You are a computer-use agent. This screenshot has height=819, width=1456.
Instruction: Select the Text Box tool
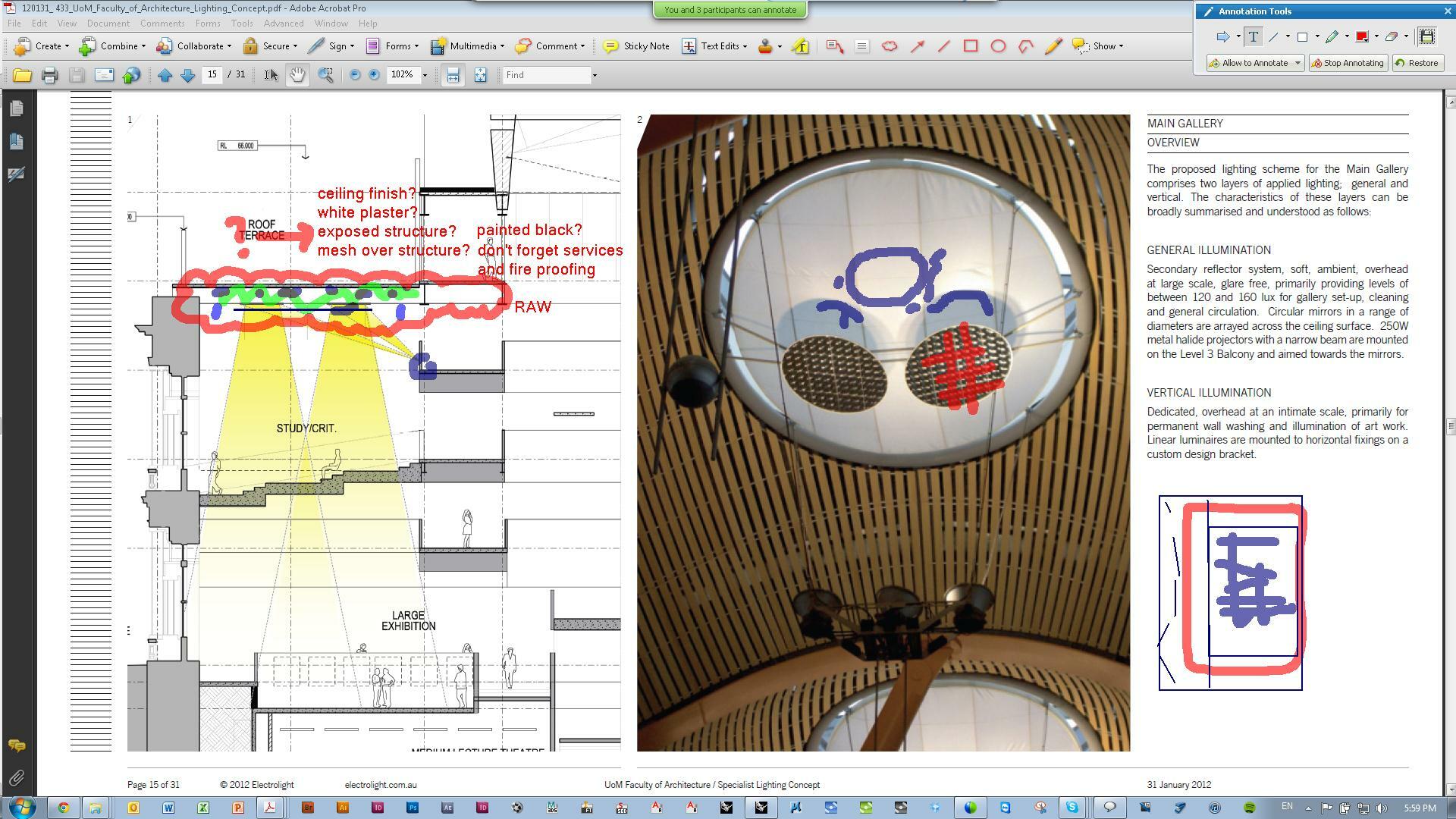click(x=861, y=46)
